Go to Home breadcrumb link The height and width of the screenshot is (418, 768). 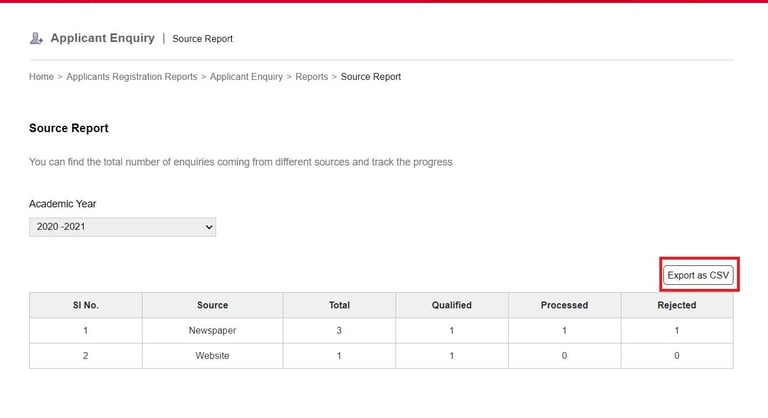(x=41, y=76)
